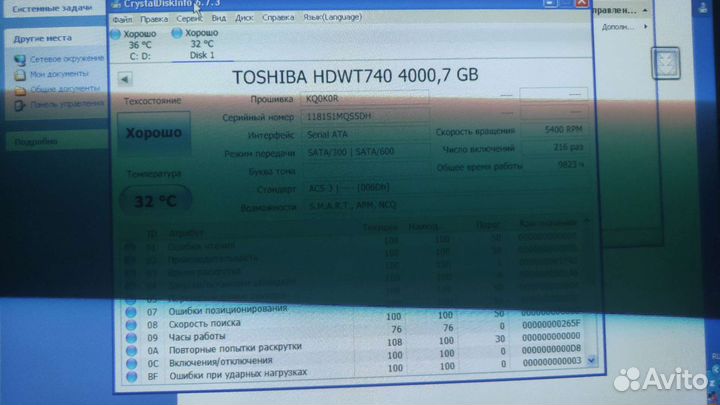Open the Правка menu

coord(154,19)
